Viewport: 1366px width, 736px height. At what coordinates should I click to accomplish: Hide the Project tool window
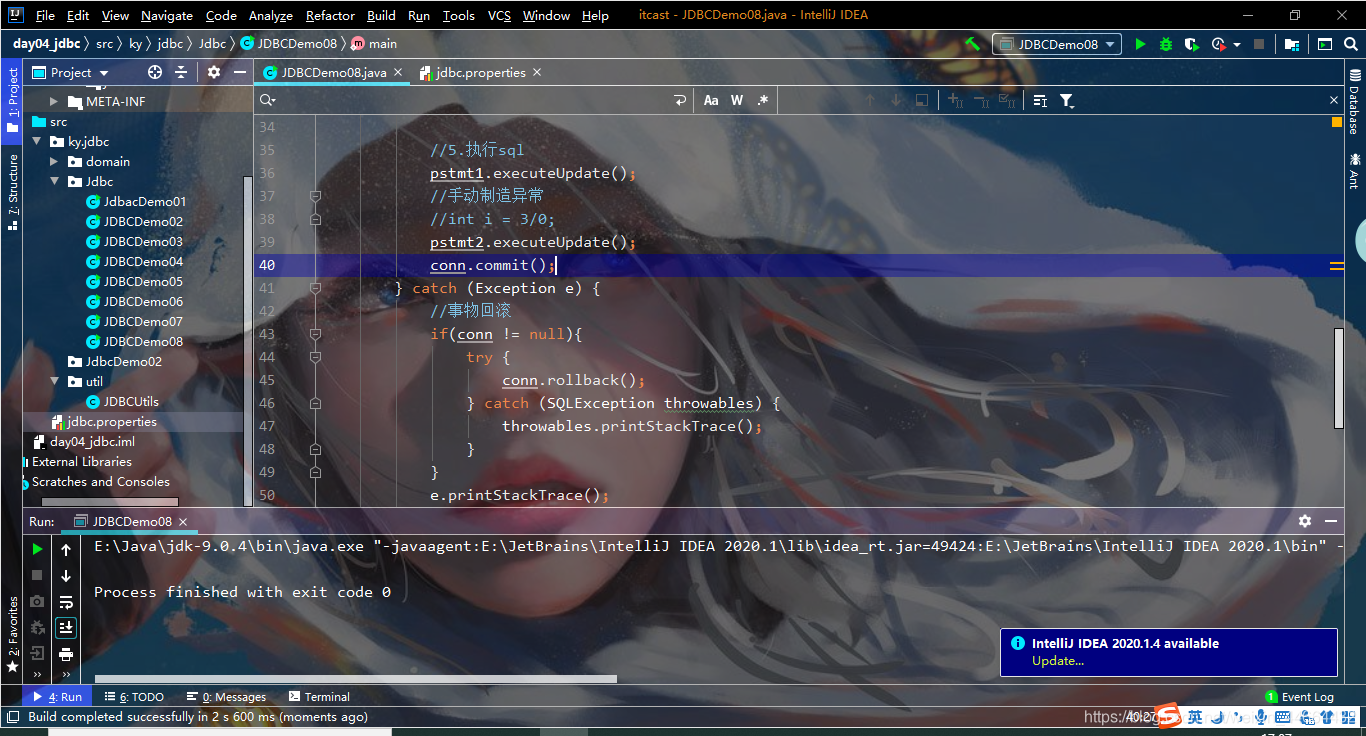tap(240, 72)
